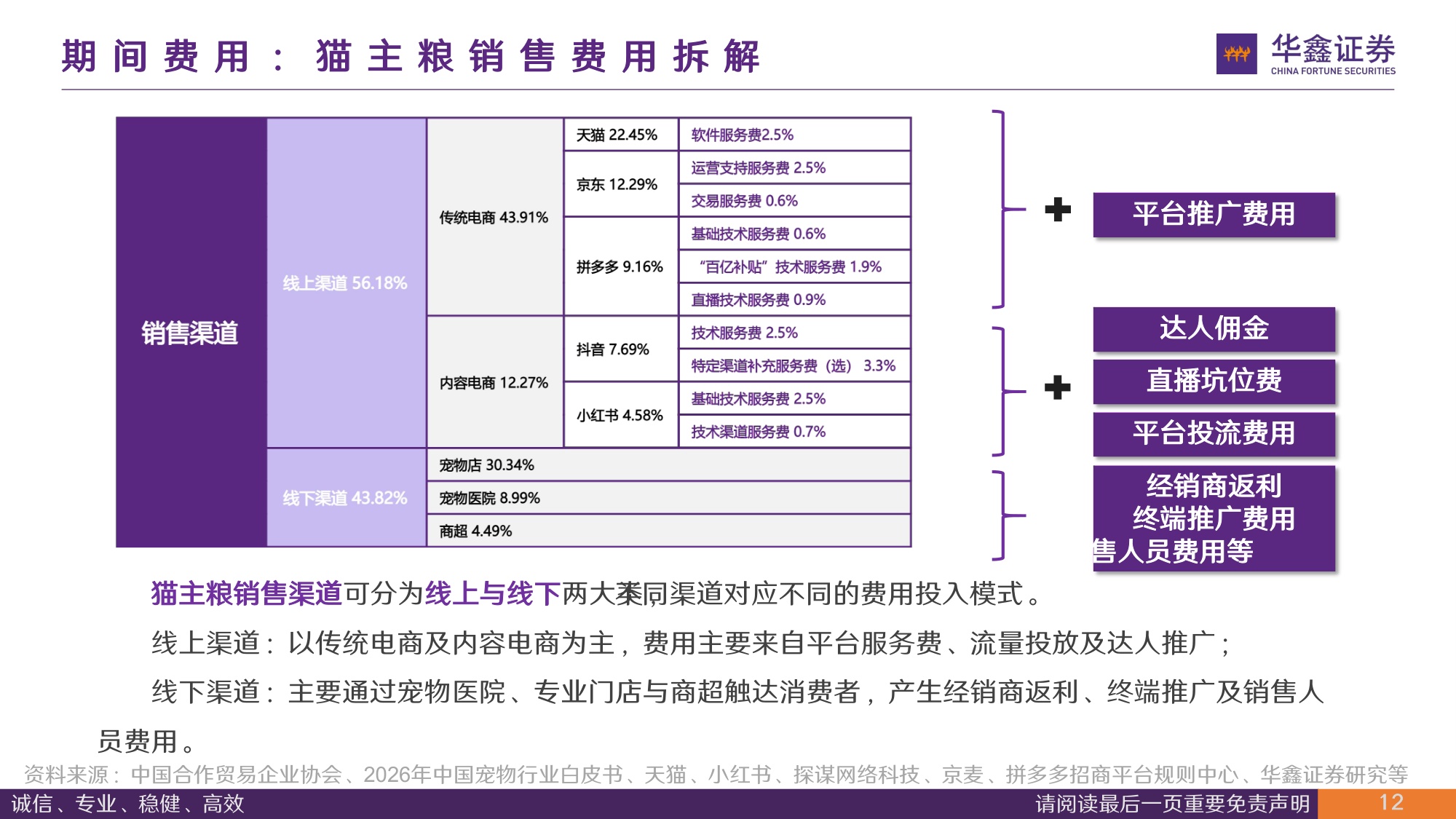The height and width of the screenshot is (819, 1456).
Task: Click the 小红书 4.58% cell
Action: click(621, 415)
